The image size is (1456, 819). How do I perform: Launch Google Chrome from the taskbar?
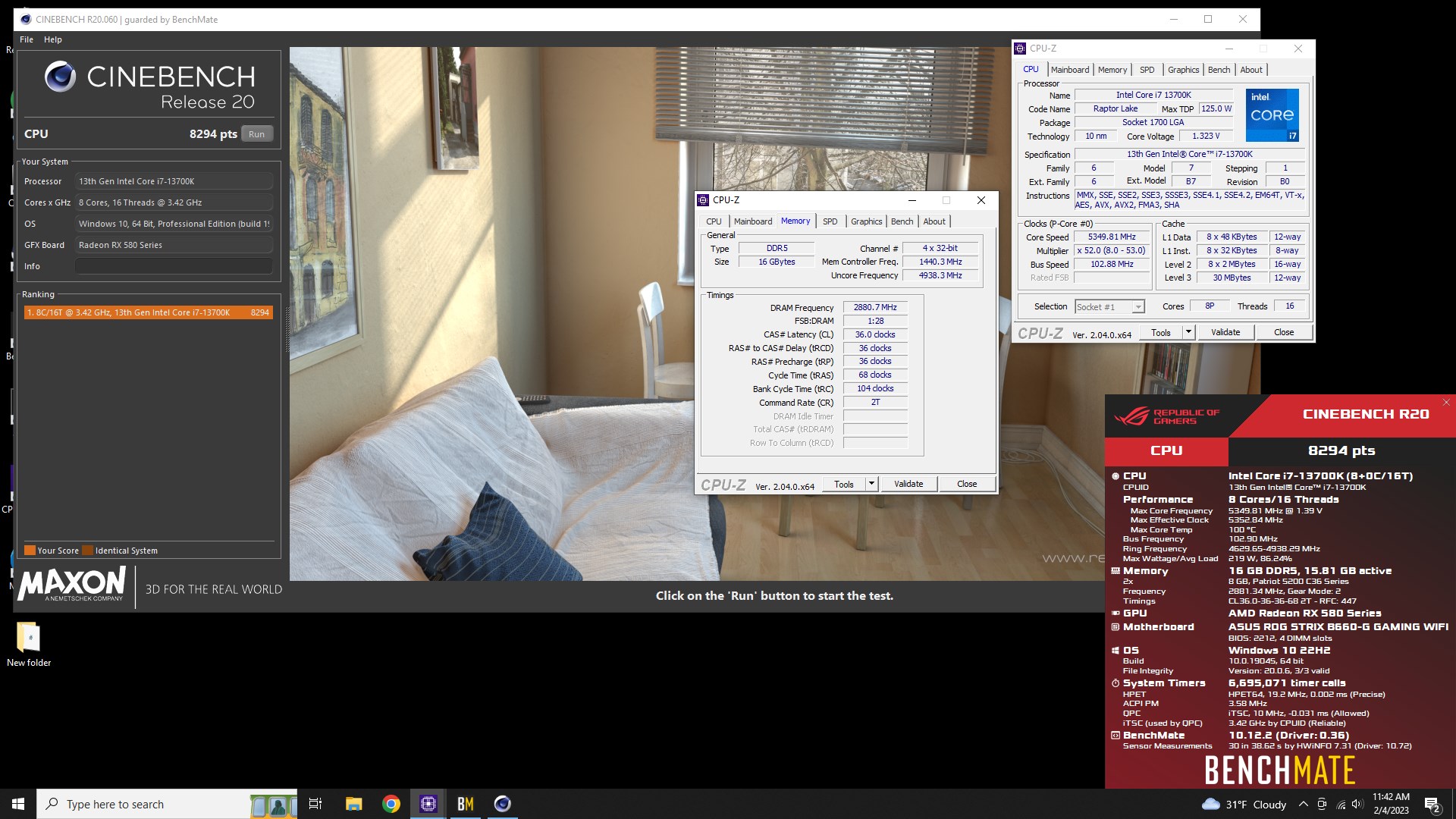click(x=391, y=804)
